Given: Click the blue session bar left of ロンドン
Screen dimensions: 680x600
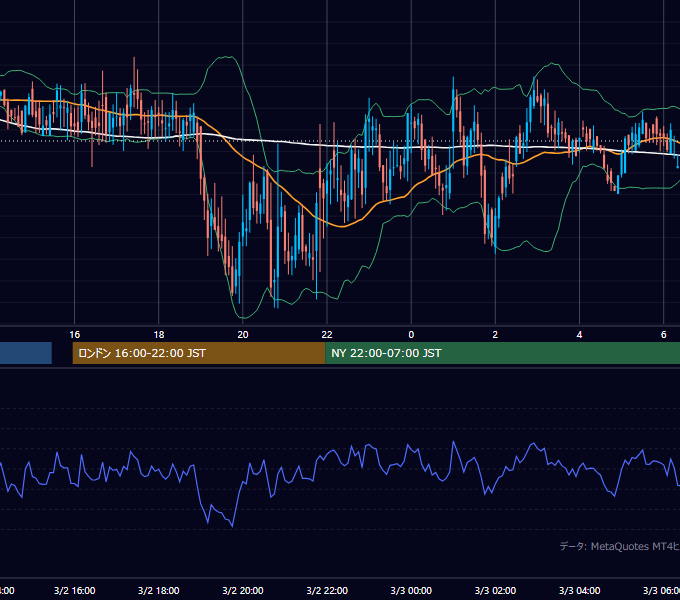Looking at the screenshot, I should [x=26, y=353].
